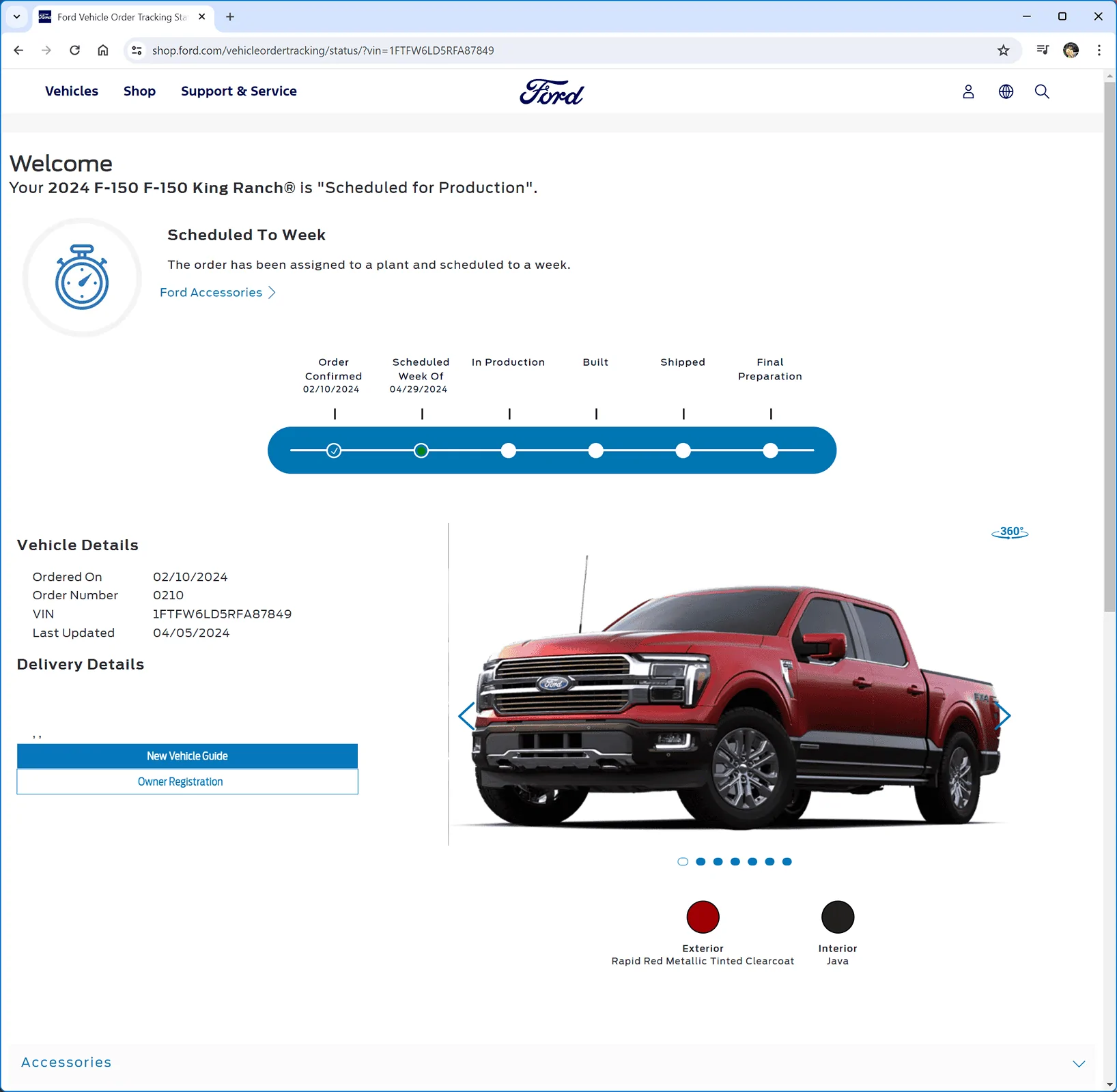The height and width of the screenshot is (1092, 1117).
Task: Select the third carousel image dot
Action: (x=718, y=862)
